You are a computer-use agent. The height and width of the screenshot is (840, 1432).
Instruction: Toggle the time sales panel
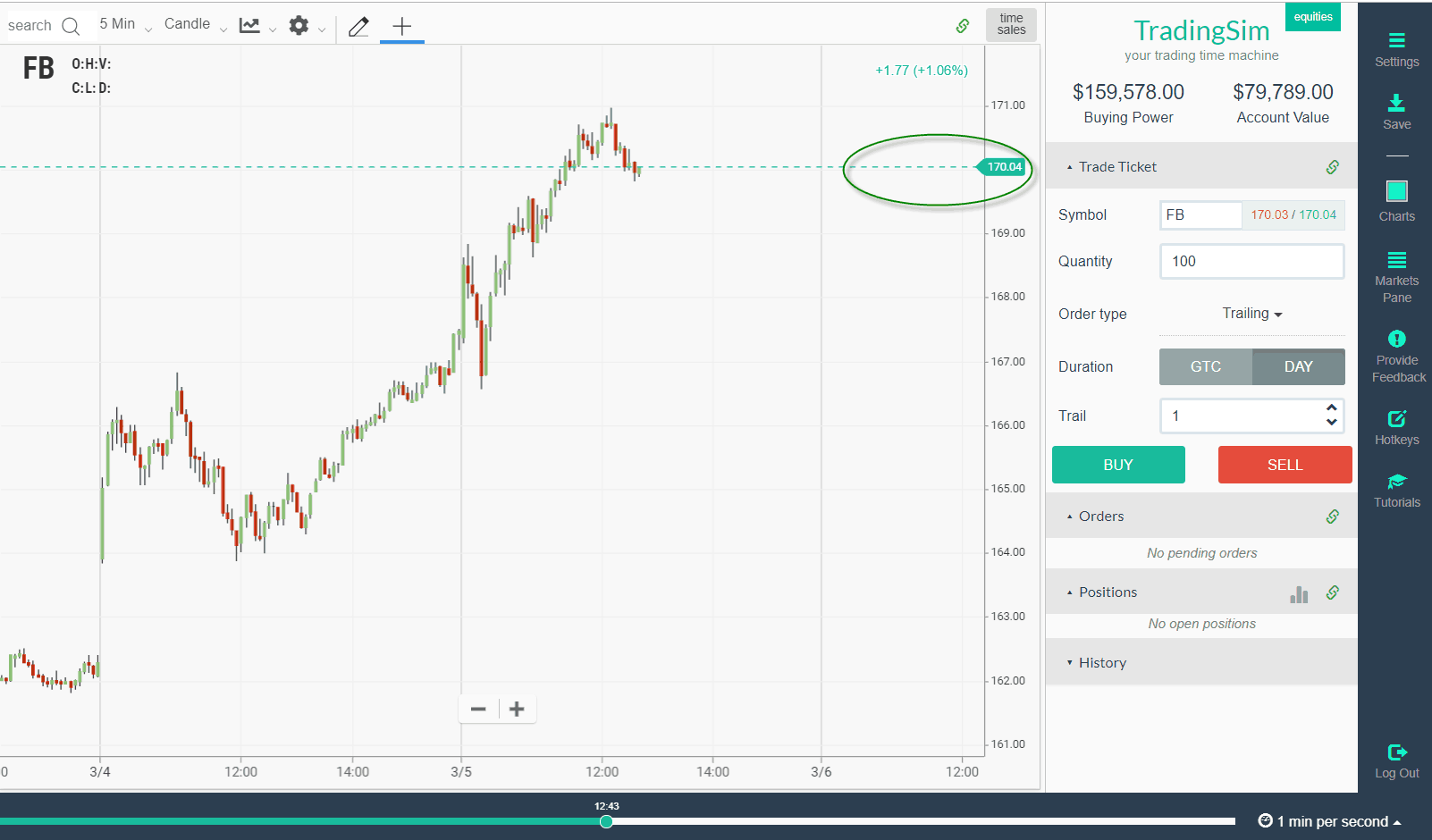[1010, 24]
